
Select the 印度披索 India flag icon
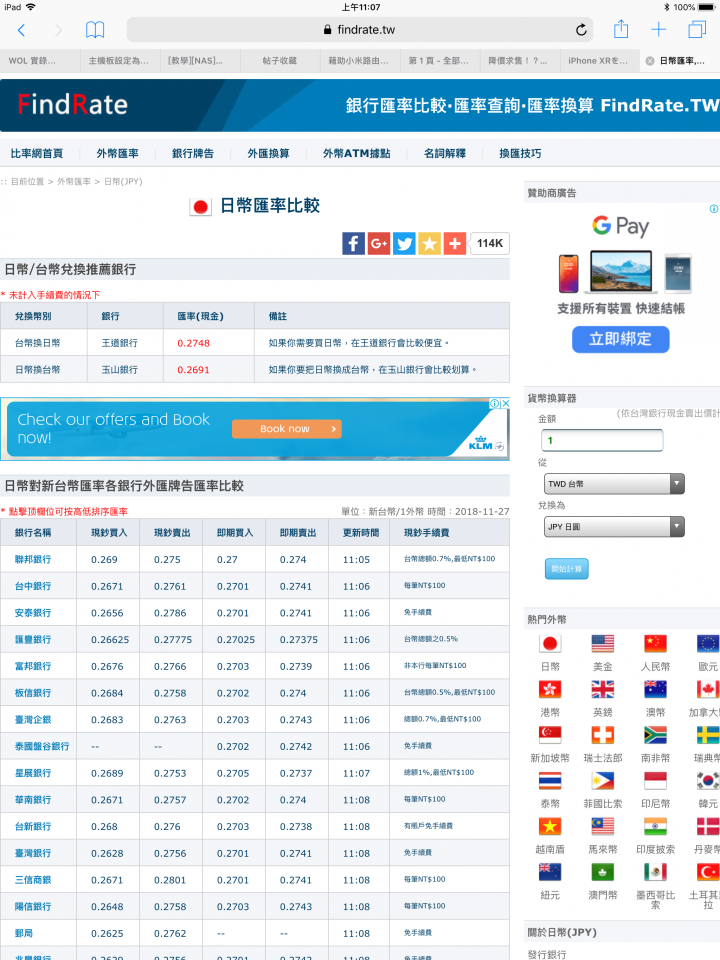pyautogui.click(x=655, y=827)
